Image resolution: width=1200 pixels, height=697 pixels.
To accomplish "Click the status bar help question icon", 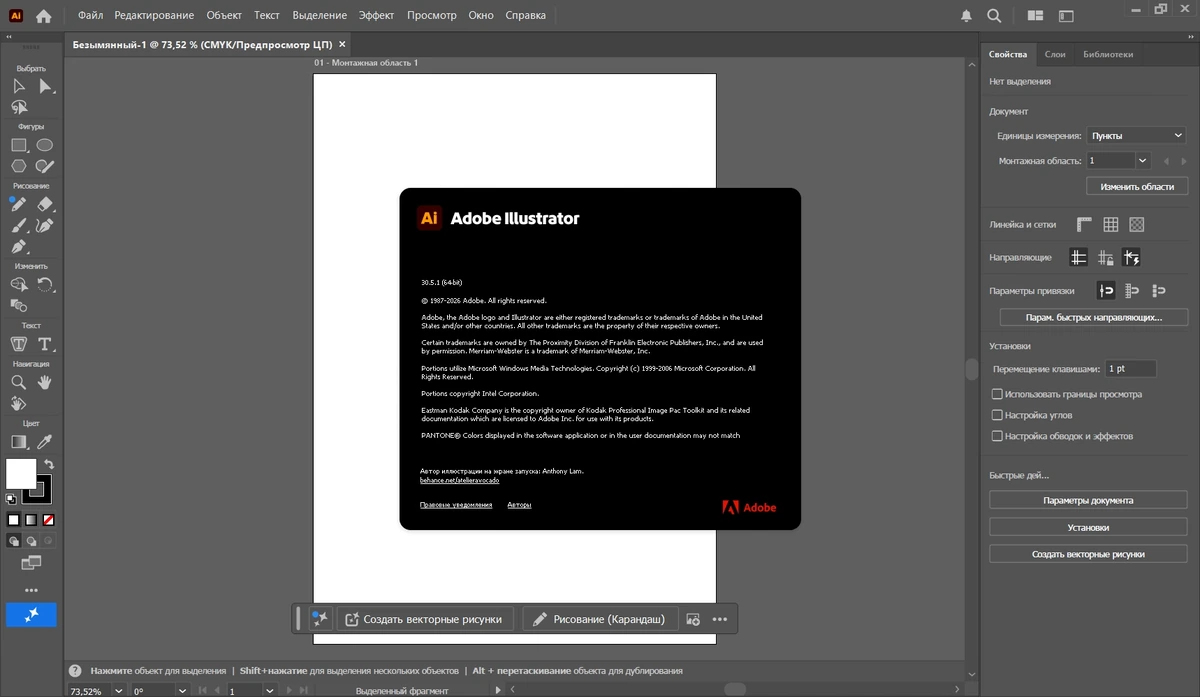I will pos(75,671).
